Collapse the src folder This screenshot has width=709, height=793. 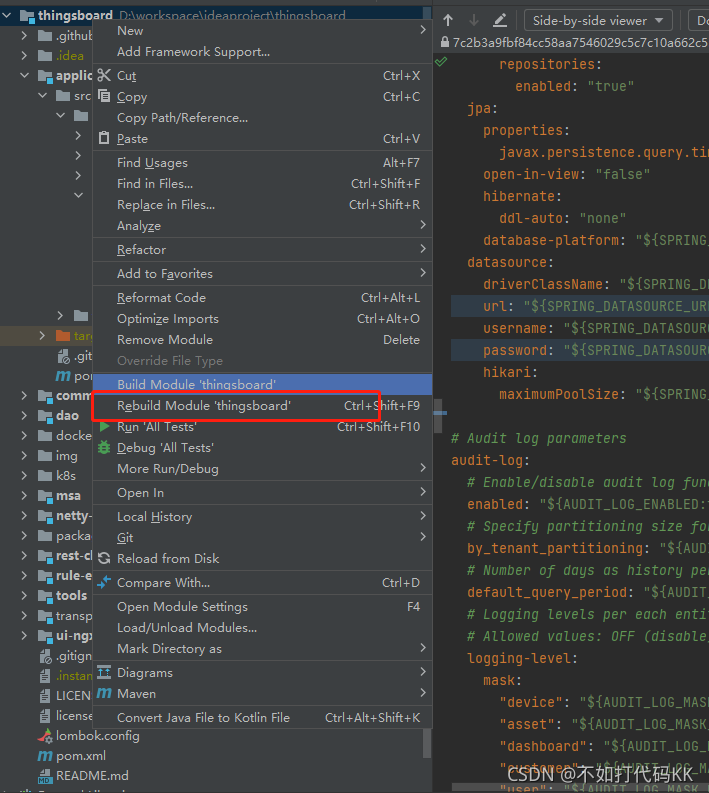tap(42, 95)
